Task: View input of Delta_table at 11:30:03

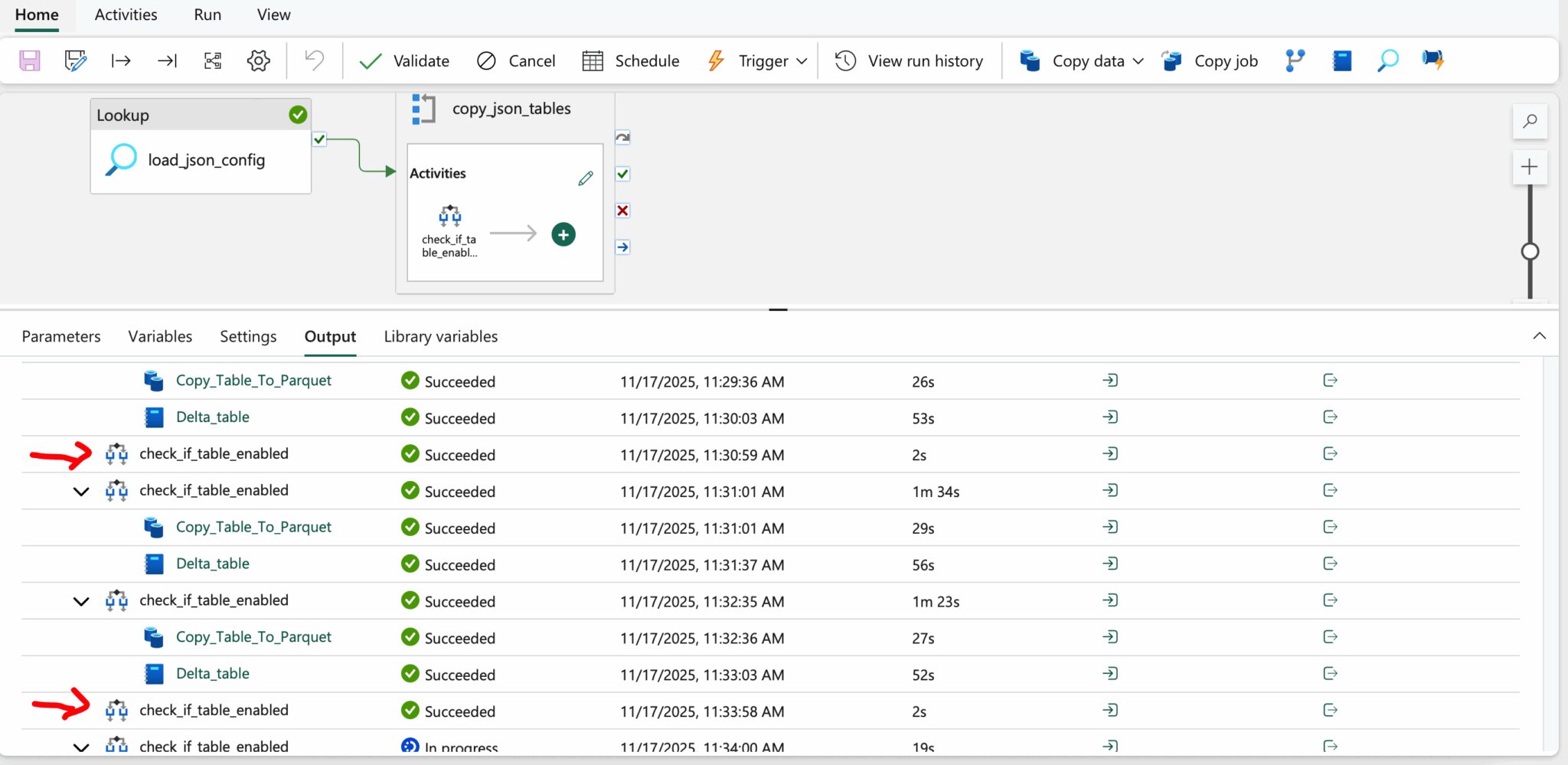Action: pyautogui.click(x=1110, y=417)
